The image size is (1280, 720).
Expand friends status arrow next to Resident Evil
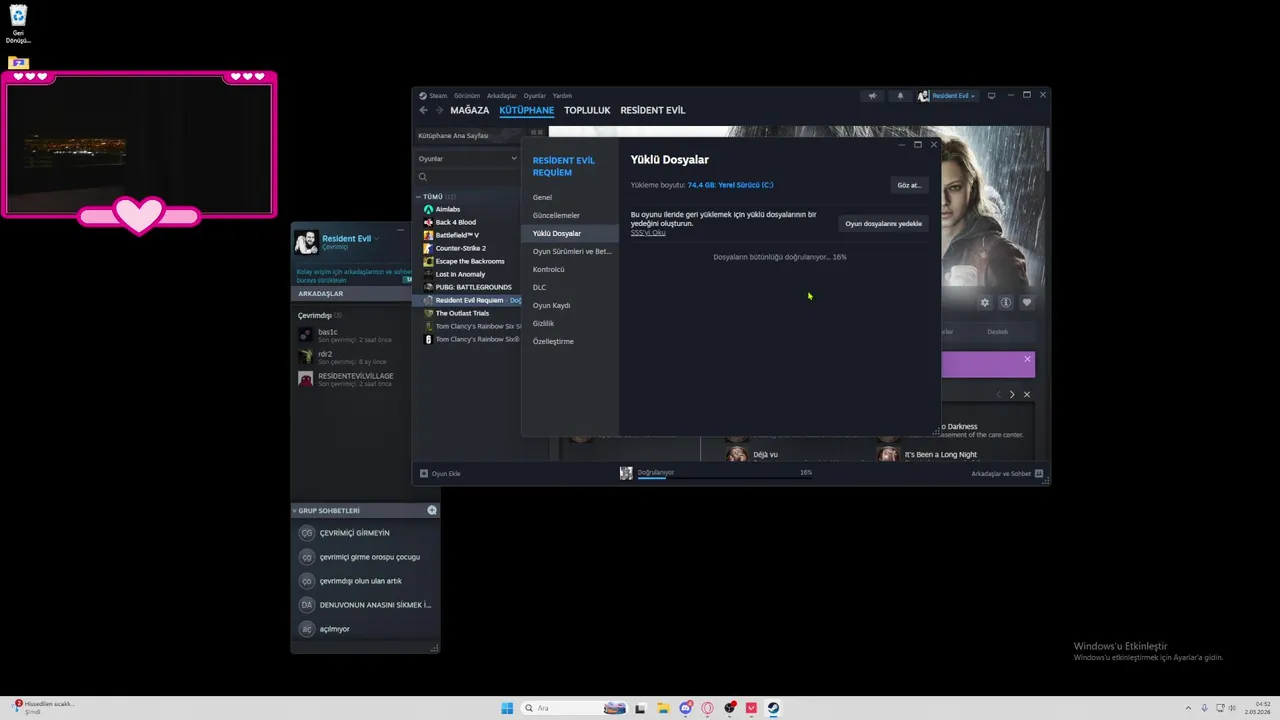(376, 239)
